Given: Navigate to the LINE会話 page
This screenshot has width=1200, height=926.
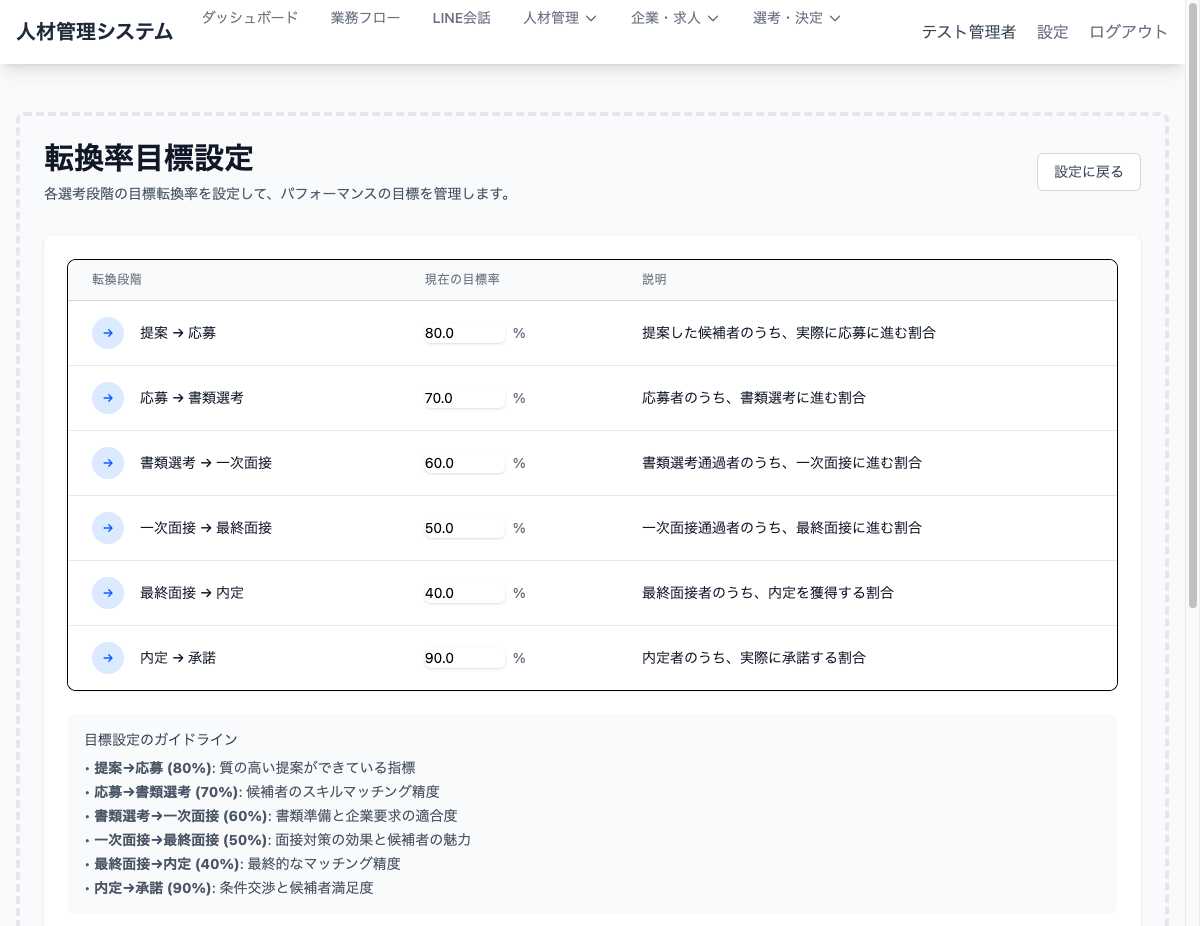Looking at the screenshot, I should coord(461,17).
